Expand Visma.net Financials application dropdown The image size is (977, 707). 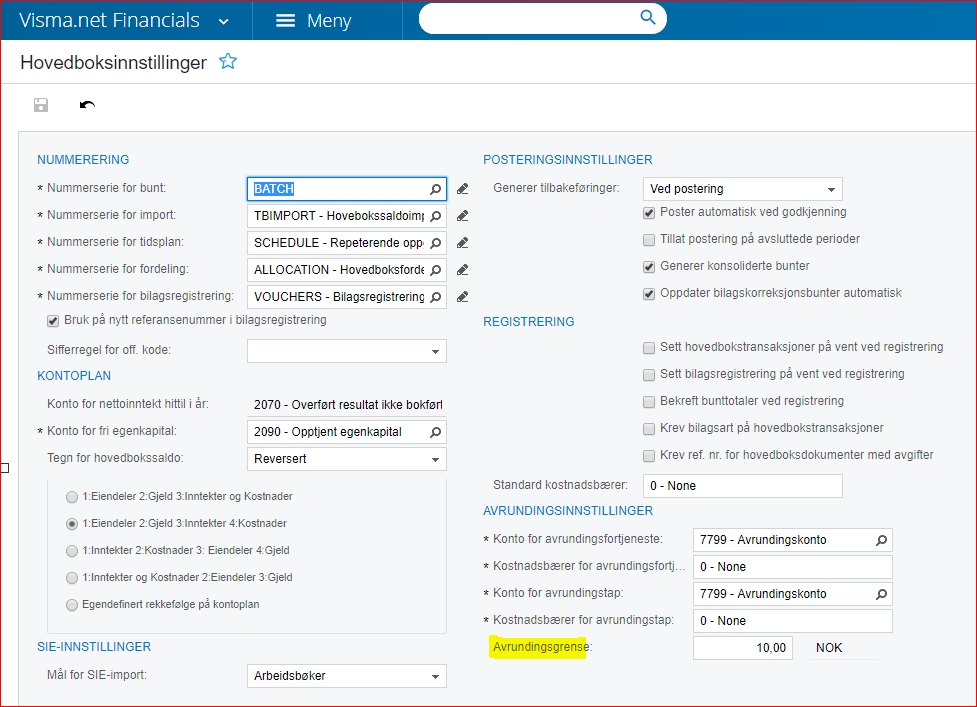pyautogui.click(x=224, y=22)
